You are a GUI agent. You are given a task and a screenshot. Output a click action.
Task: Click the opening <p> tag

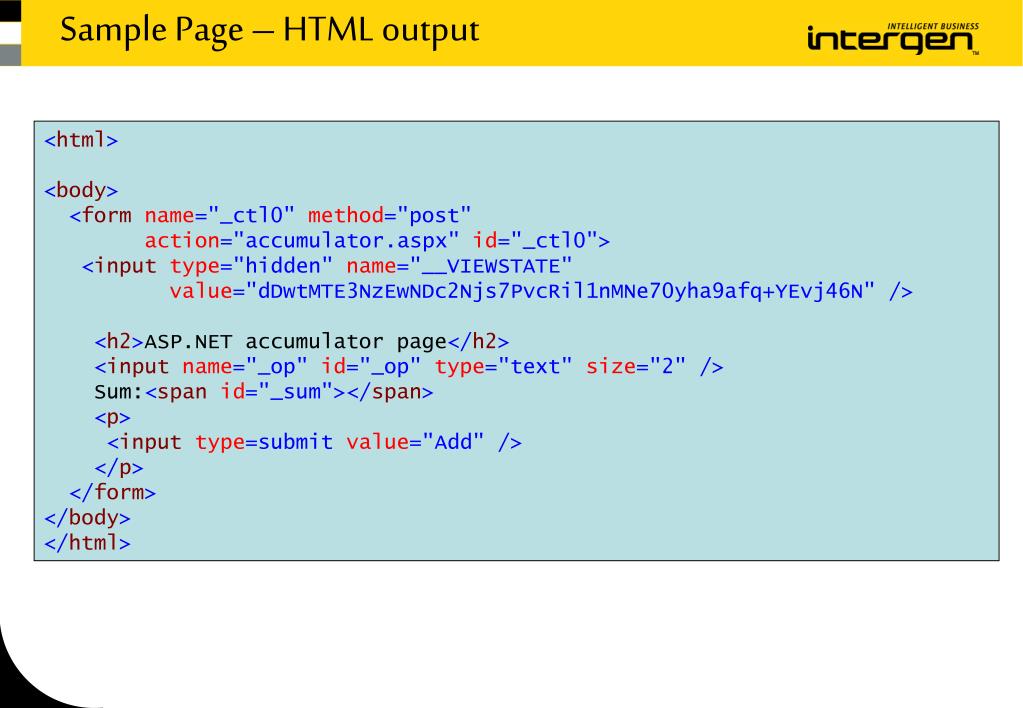coord(112,418)
